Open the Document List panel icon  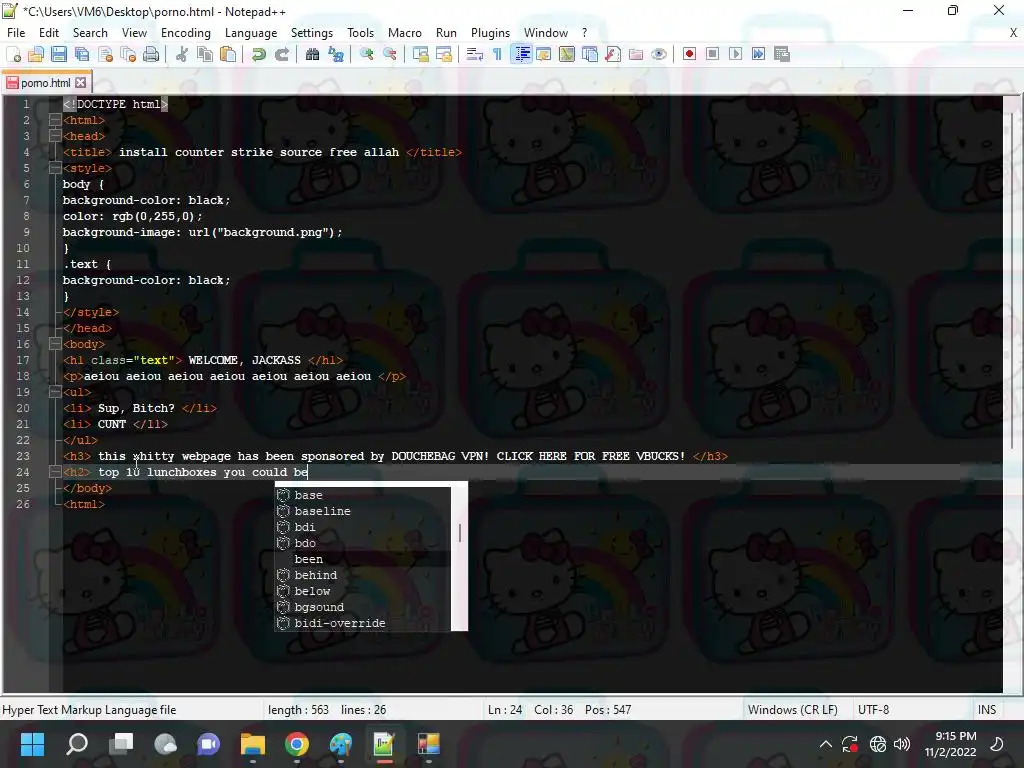click(x=590, y=54)
